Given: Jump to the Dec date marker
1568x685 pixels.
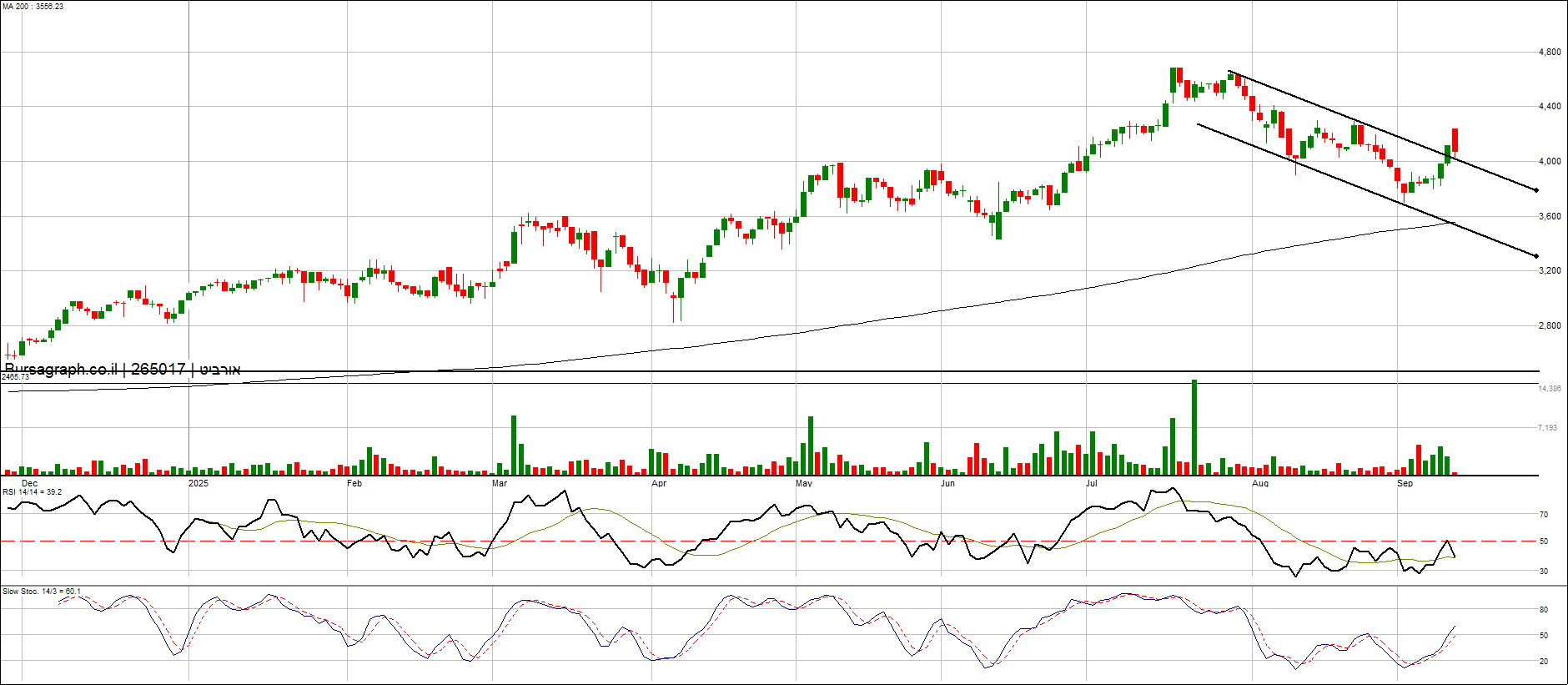Looking at the screenshot, I should click(x=29, y=483).
